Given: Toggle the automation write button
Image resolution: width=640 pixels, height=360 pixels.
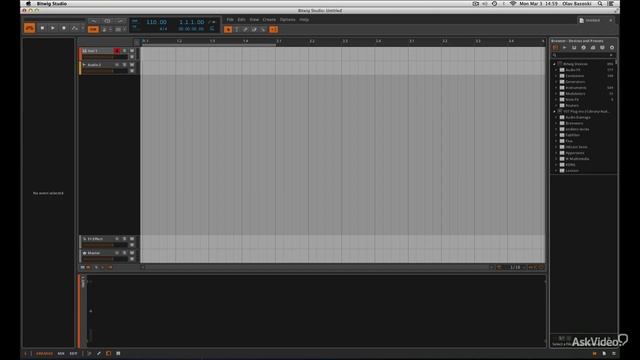Looking at the screenshot, I should point(74,28).
